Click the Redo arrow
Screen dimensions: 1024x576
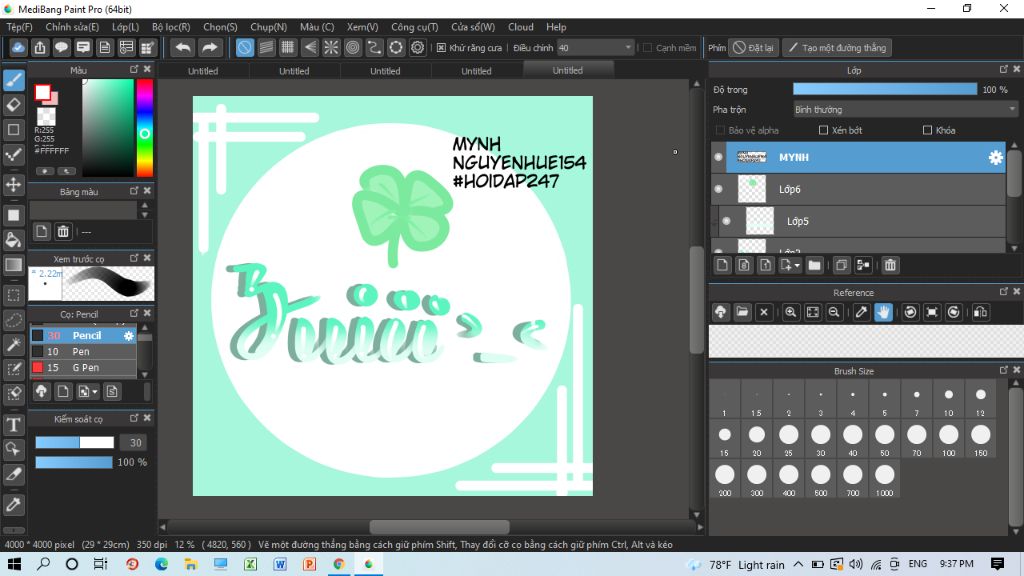[x=210, y=48]
